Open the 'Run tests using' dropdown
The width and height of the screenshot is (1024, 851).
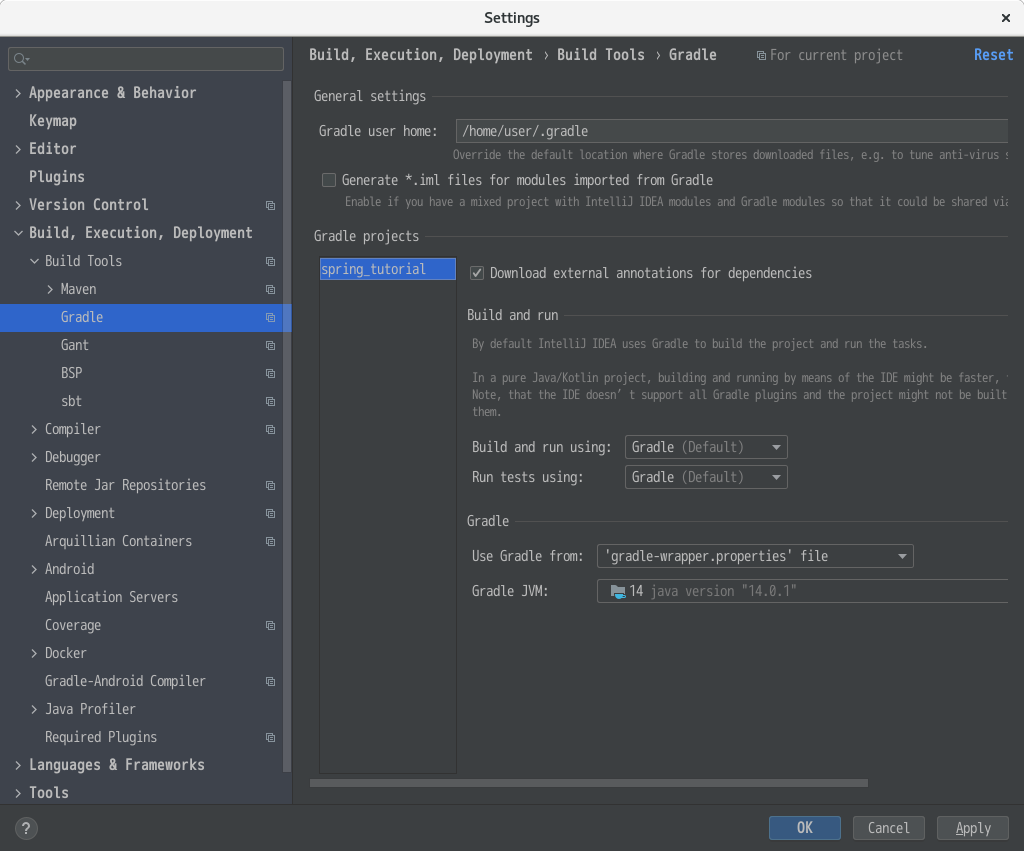pos(706,477)
